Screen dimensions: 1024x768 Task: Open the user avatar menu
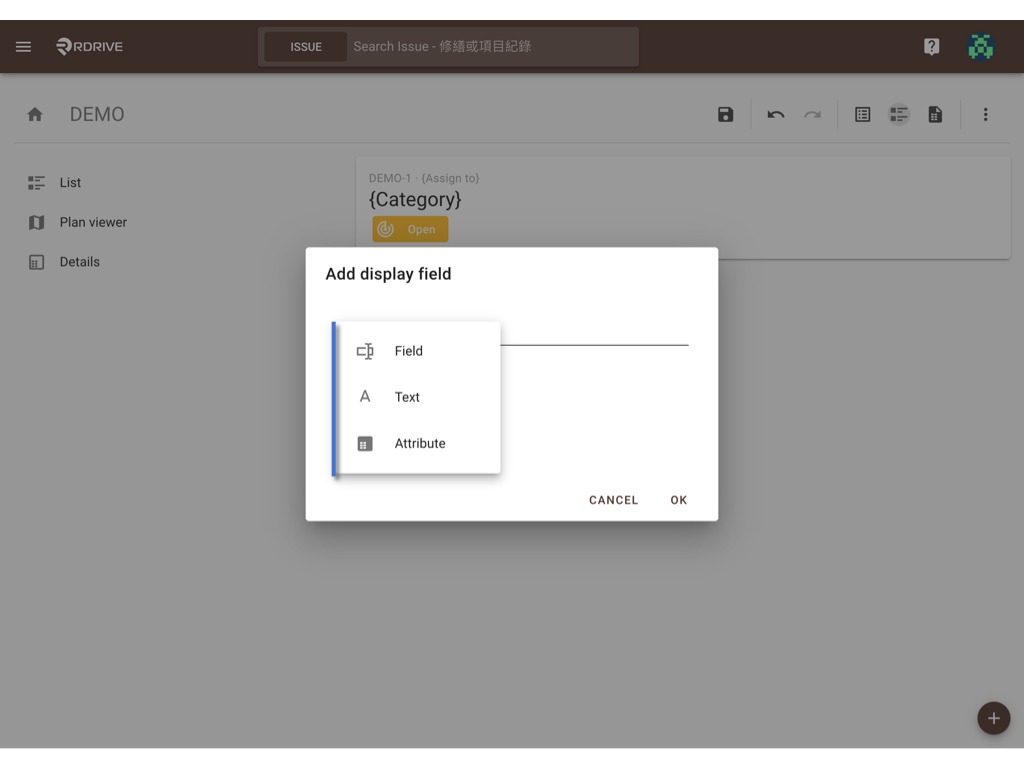tap(980, 46)
